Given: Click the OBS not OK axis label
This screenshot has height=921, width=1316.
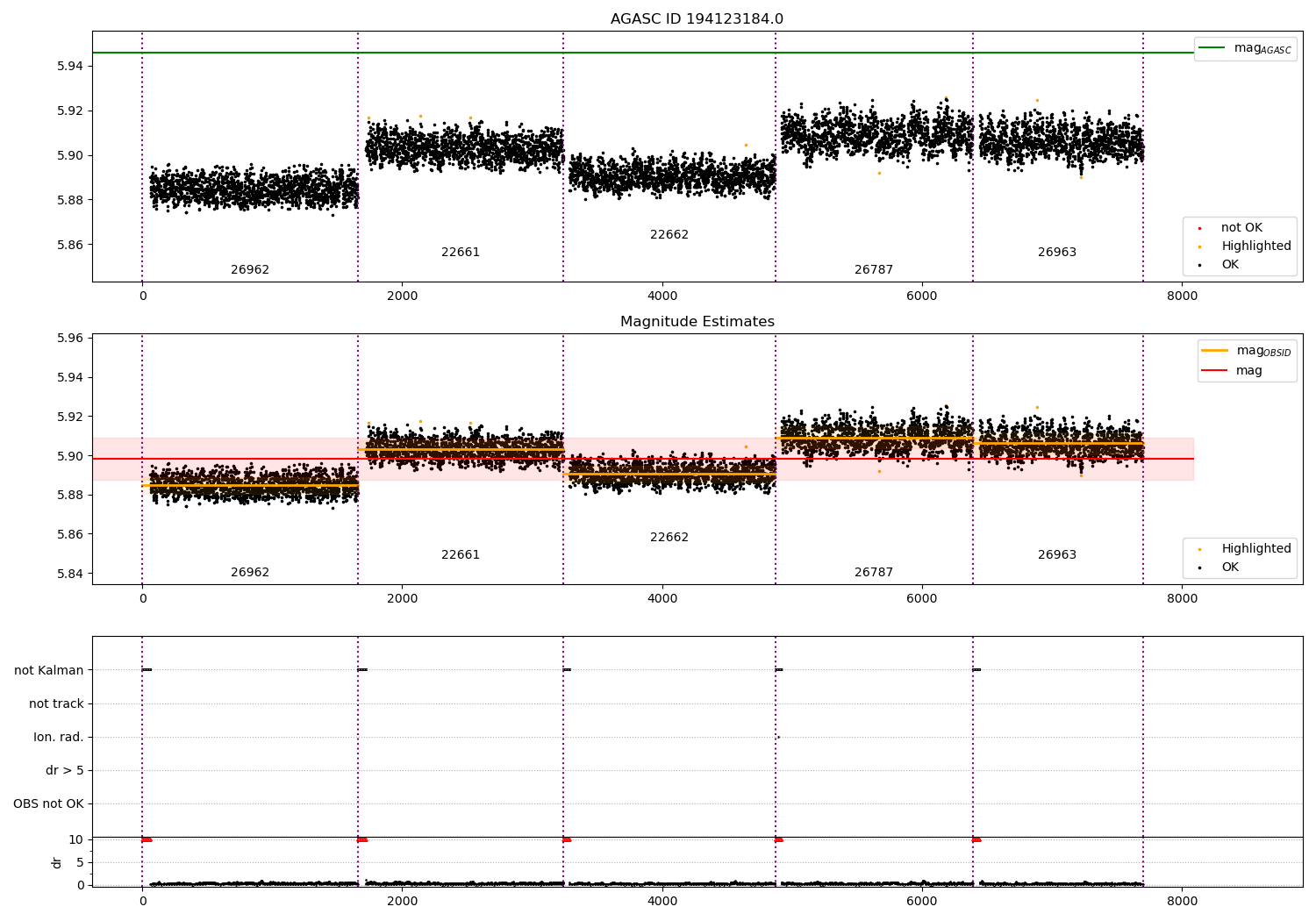Looking at the screenshot, I should (48, 803).
